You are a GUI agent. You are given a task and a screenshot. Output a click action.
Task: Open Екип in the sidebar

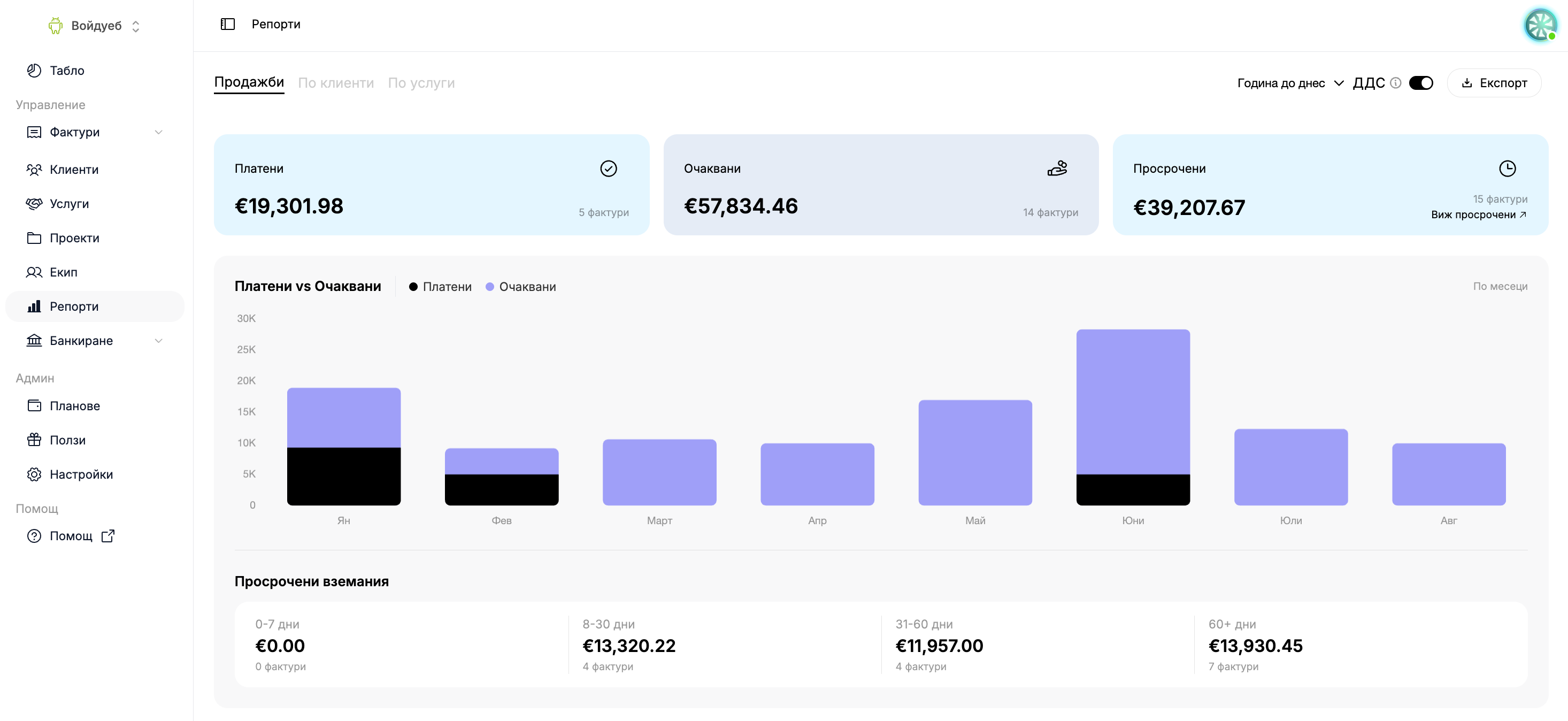(94, 272)
